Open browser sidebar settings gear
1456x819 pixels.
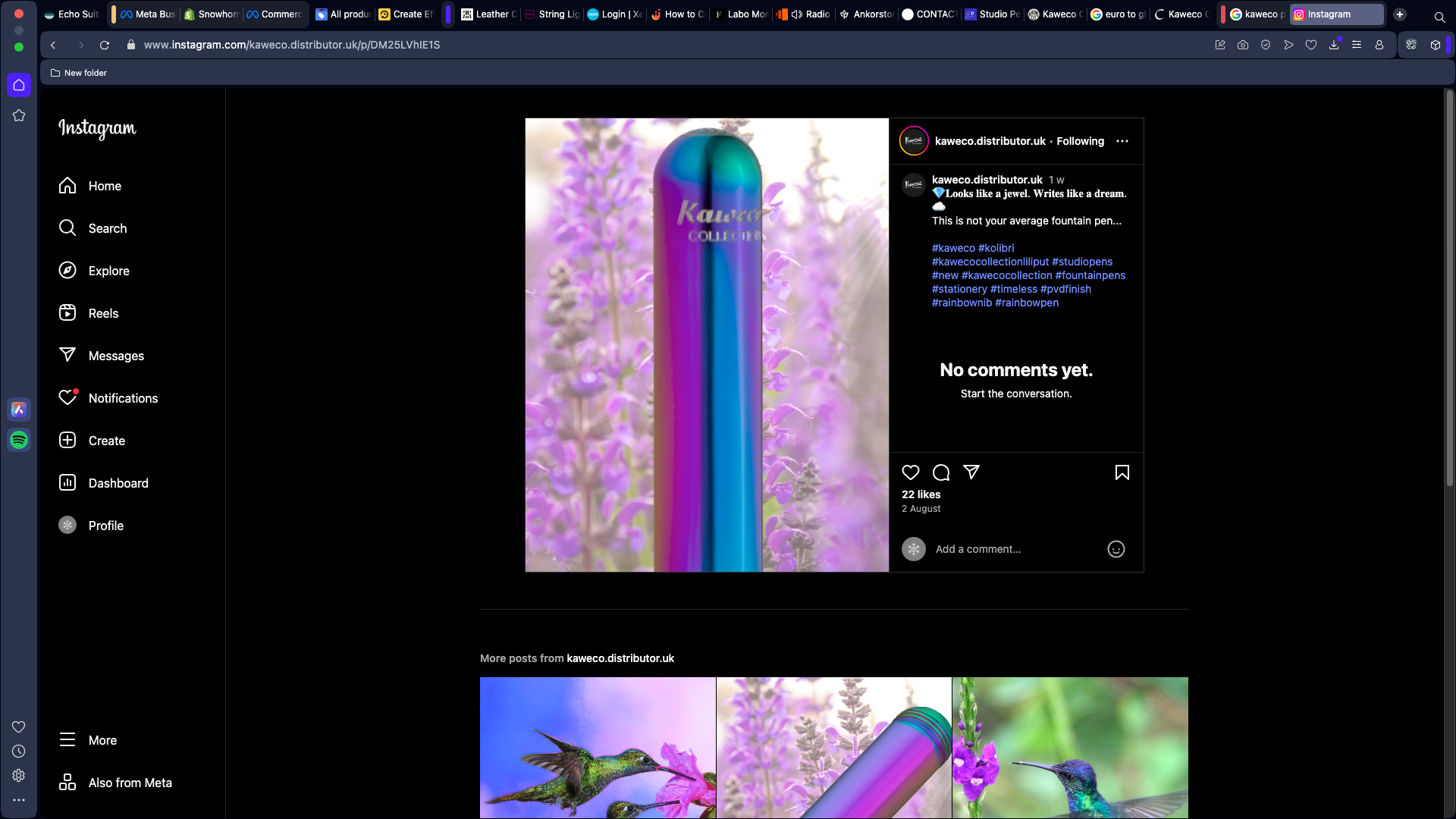(19, 776)
